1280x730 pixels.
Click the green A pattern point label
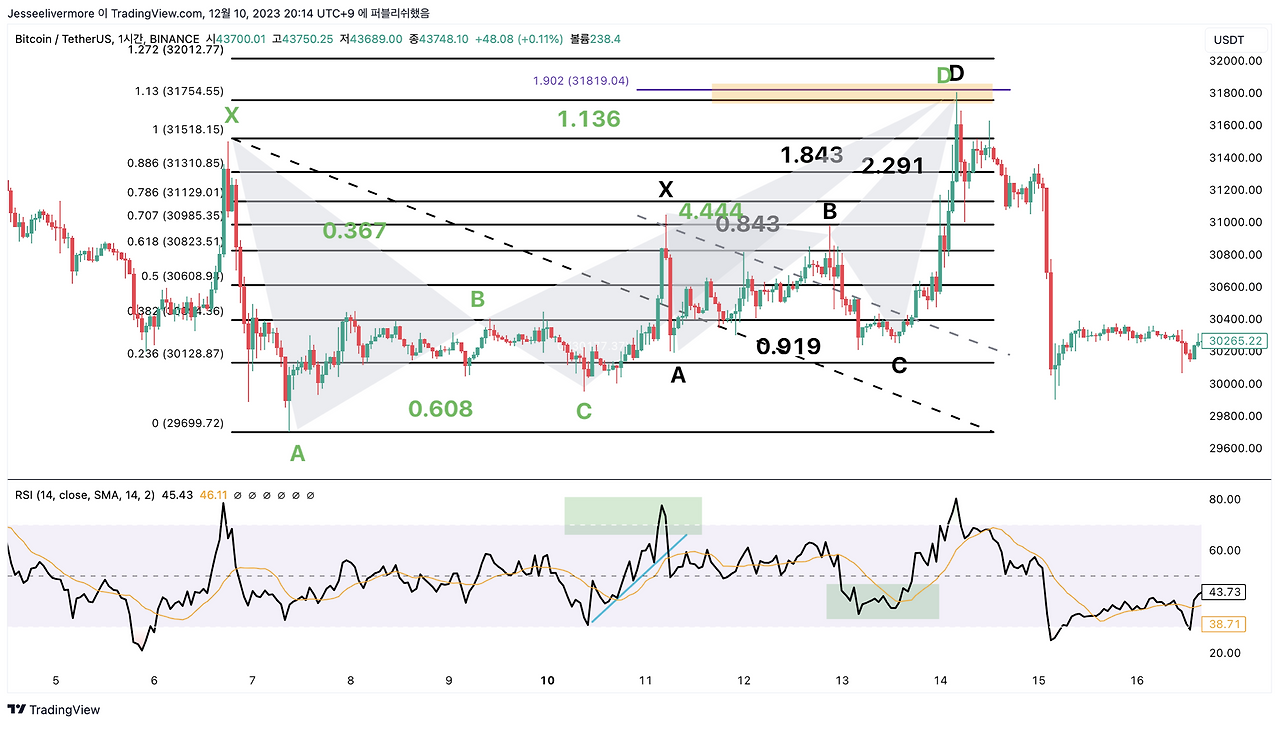click(297, 454)
